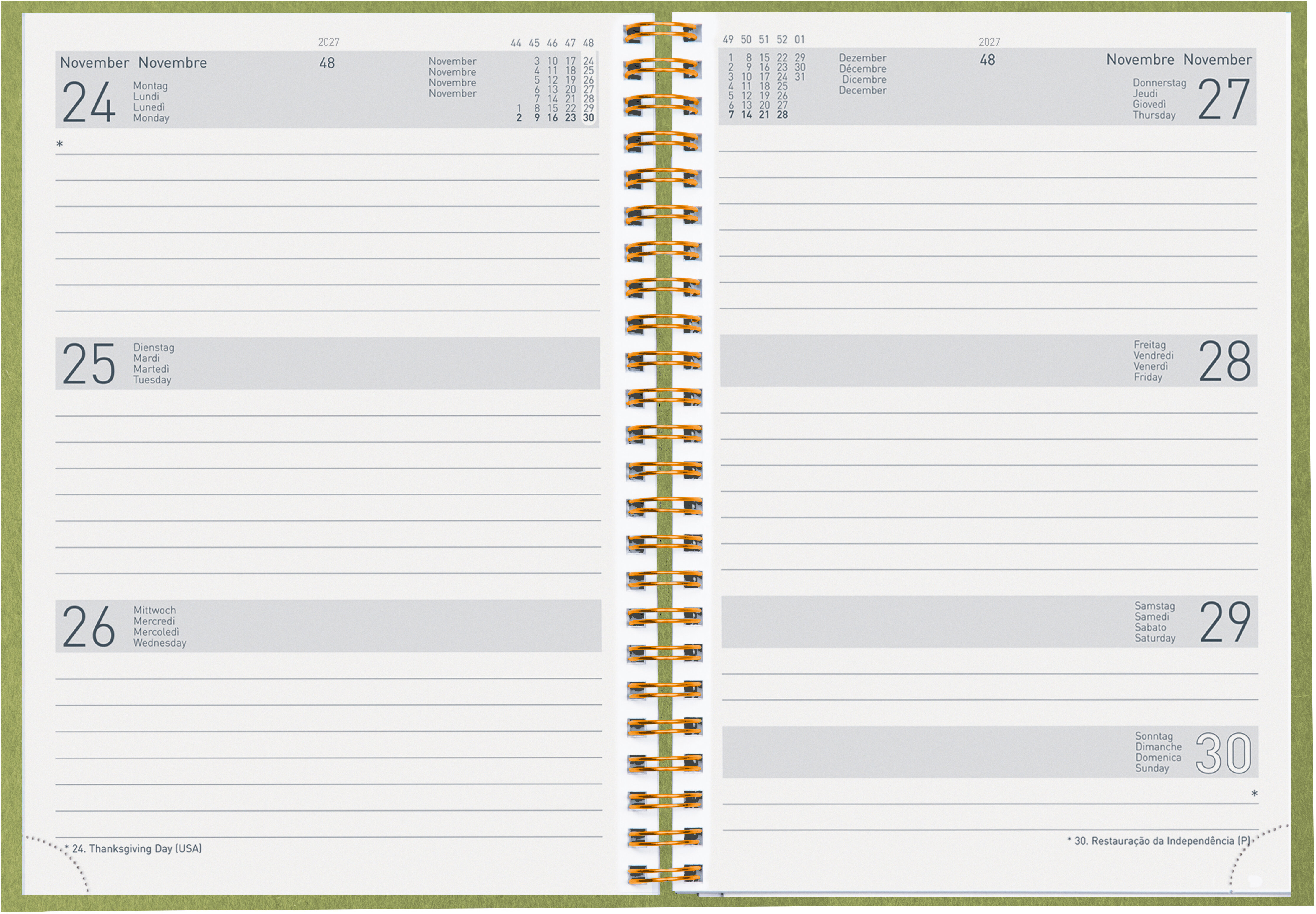Click the November Novembre heading on left page
The image size is (1316, 914).
pyautogui.click(x=133, y=62)
